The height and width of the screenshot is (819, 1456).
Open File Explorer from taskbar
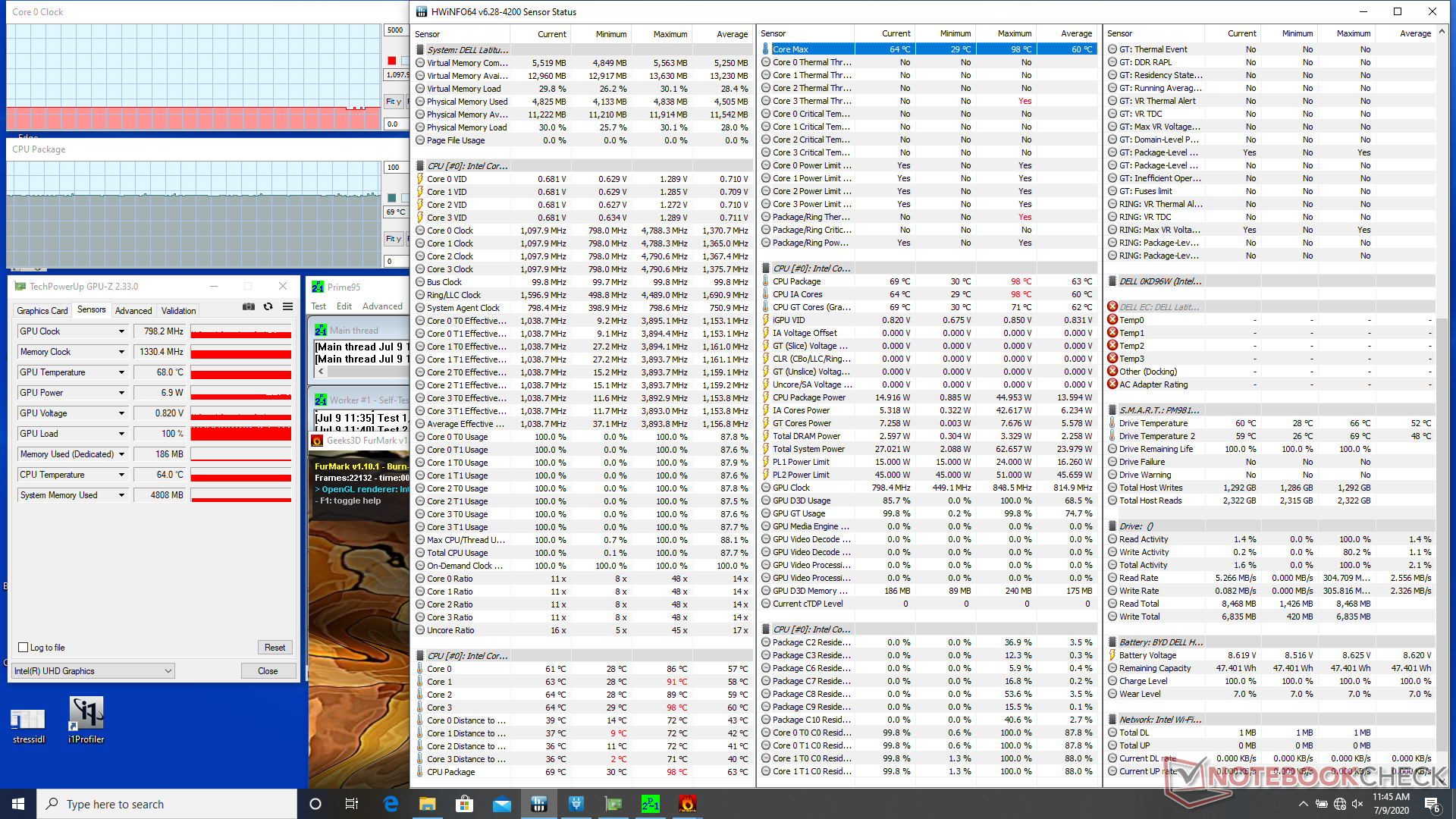[428, 804]
